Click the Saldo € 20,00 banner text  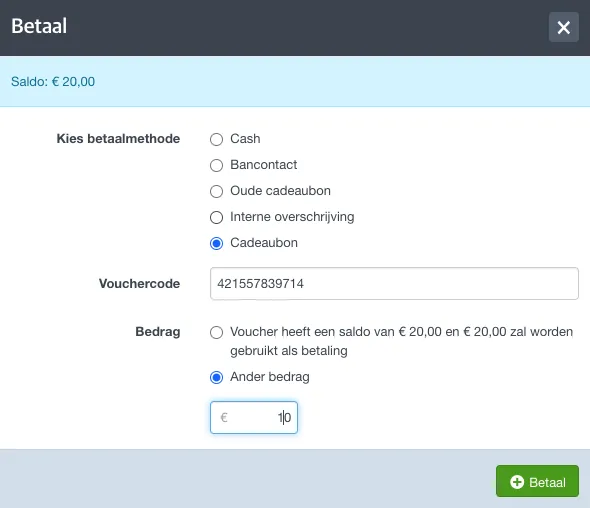coord(53,81)
